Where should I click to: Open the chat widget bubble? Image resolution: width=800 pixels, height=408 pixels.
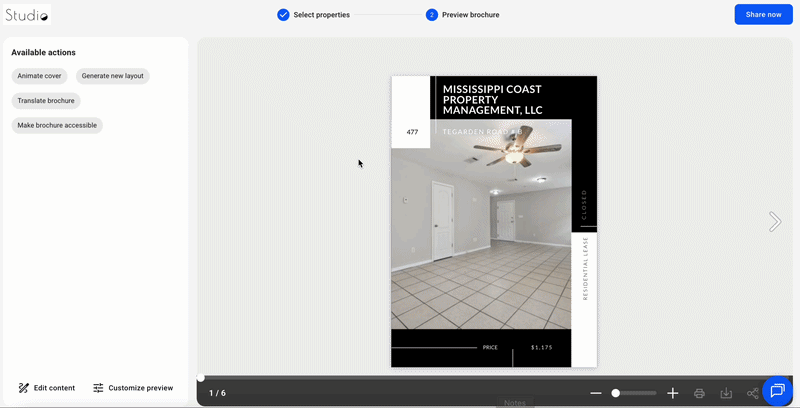pos(777,391)
